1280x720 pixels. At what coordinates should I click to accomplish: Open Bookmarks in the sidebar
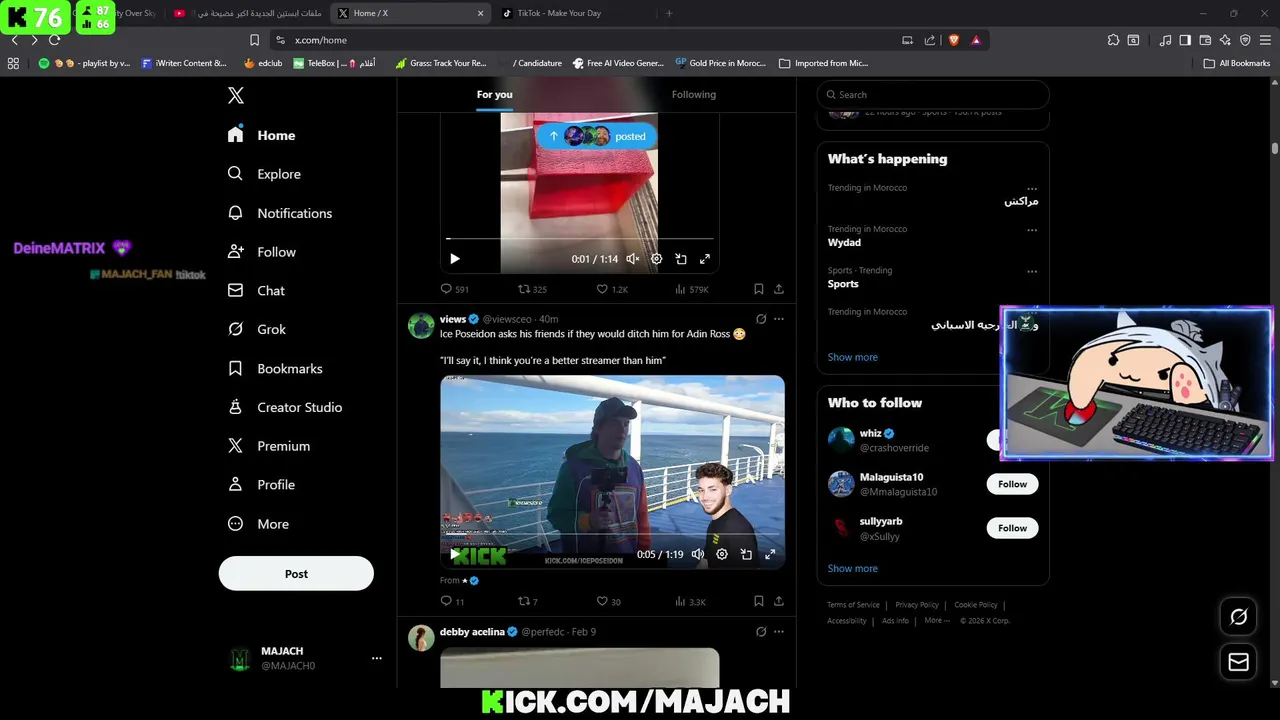pyautogui.click(x=275, y=368)
